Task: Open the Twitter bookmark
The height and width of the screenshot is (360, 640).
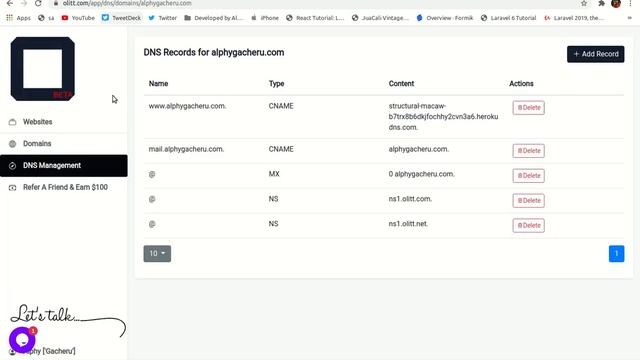Action: pos(162,18)
